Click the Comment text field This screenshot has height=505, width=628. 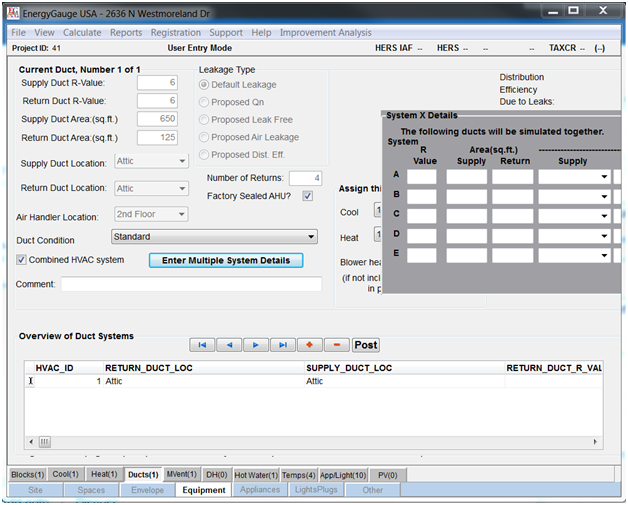tap(191, 284)
